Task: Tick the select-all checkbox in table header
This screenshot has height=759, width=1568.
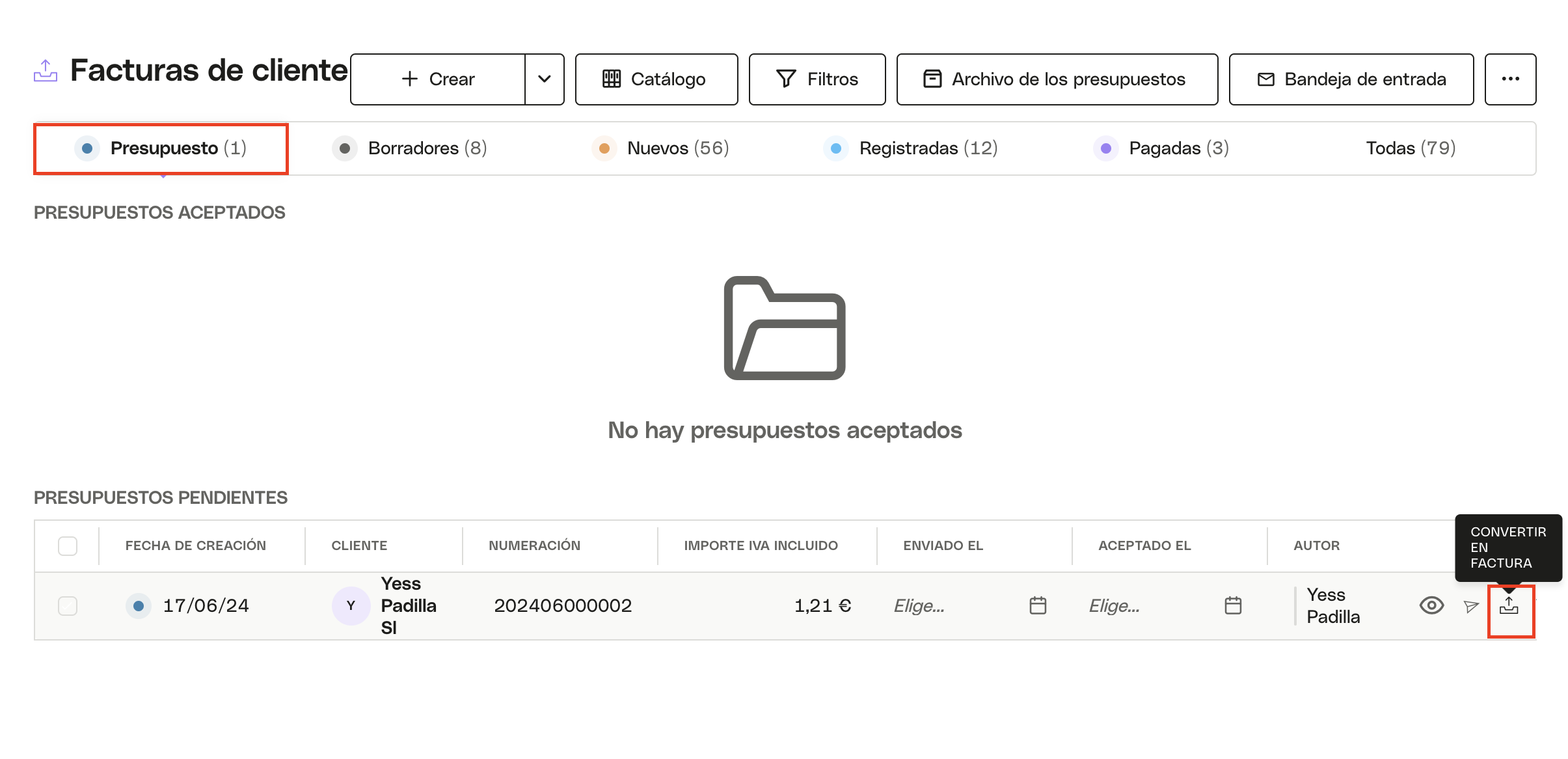Action: 68,546
